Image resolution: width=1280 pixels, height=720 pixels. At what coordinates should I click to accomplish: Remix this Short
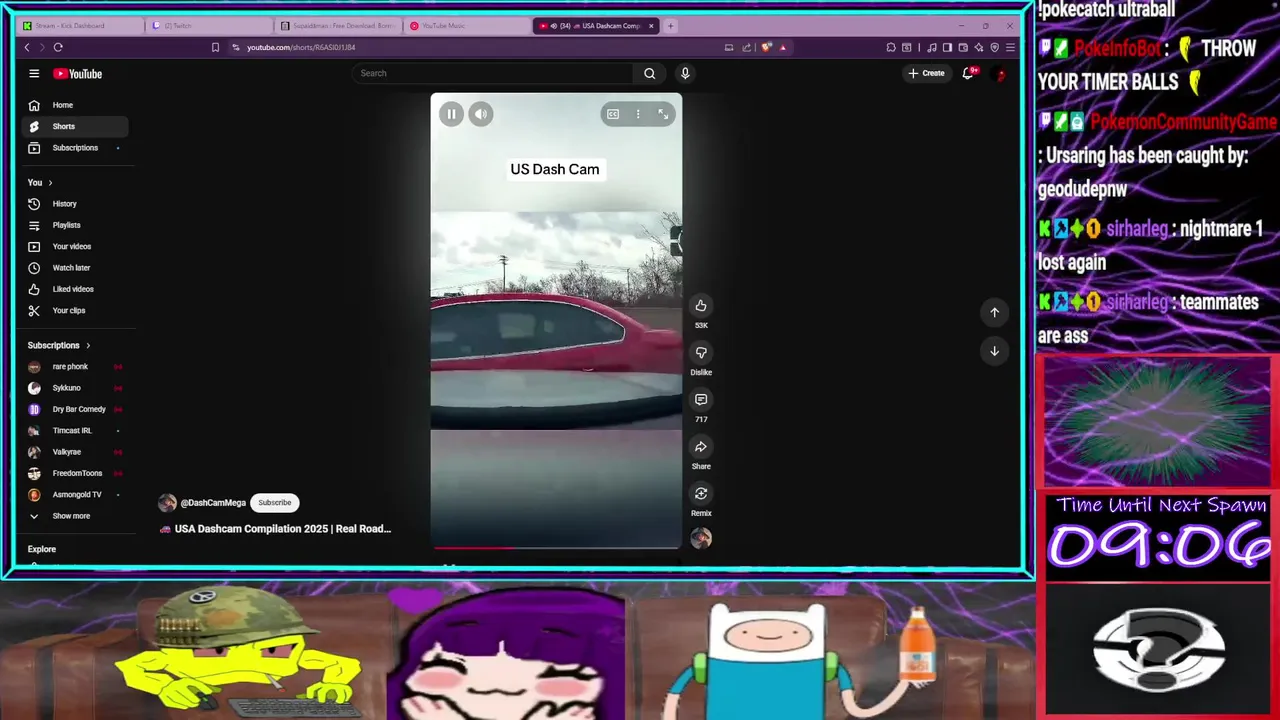(x=701, y=494)
